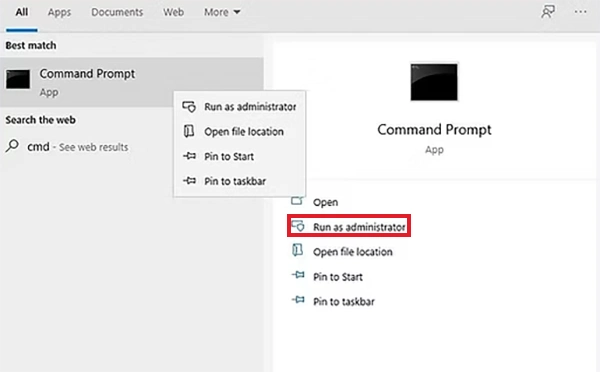Click shield icon in context menu
The height and width of the screenshot is (372, 600).
click(189, 106)
